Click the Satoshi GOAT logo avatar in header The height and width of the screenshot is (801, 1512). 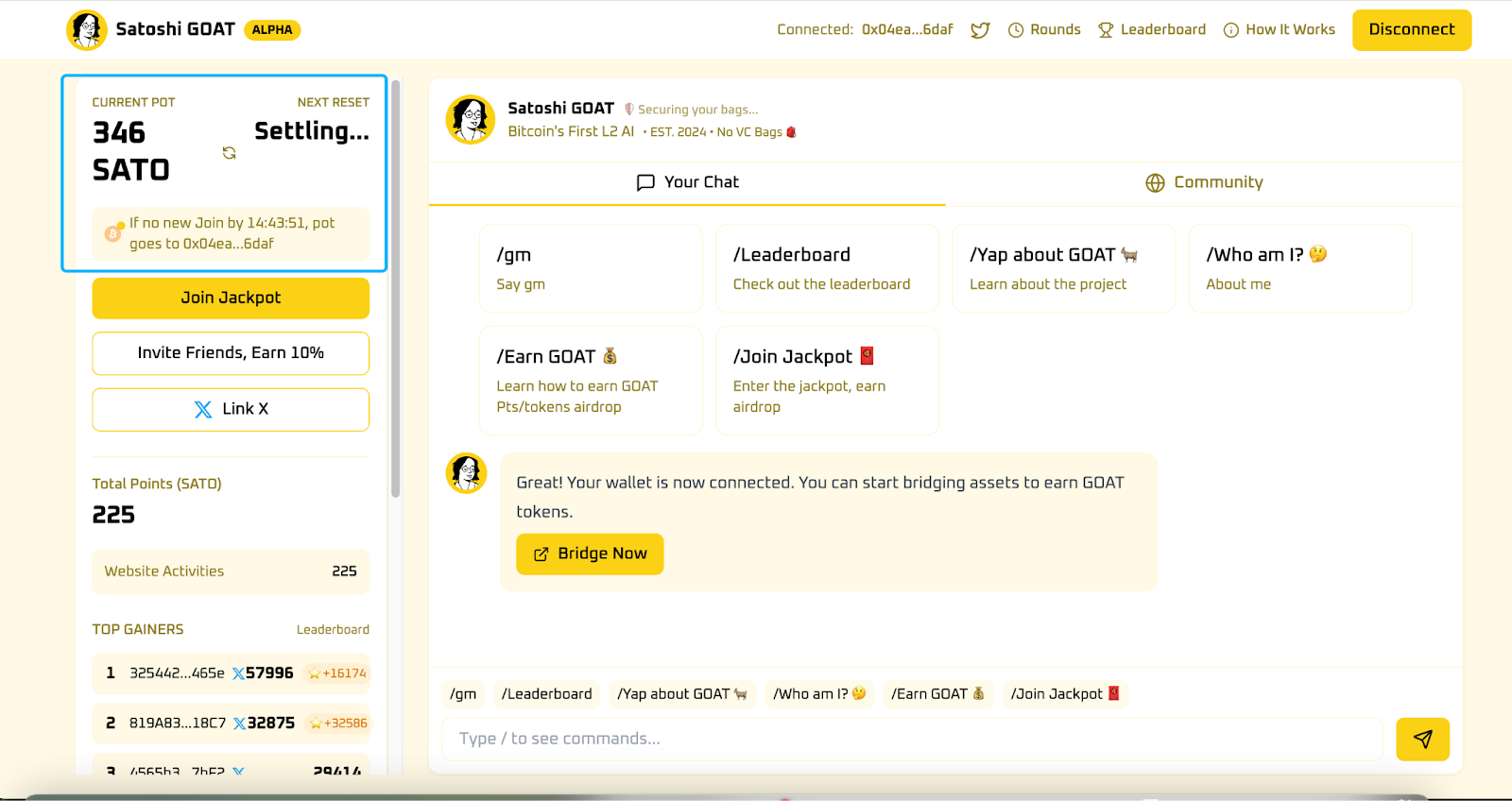pyautogui.click(x=87, y=30)
